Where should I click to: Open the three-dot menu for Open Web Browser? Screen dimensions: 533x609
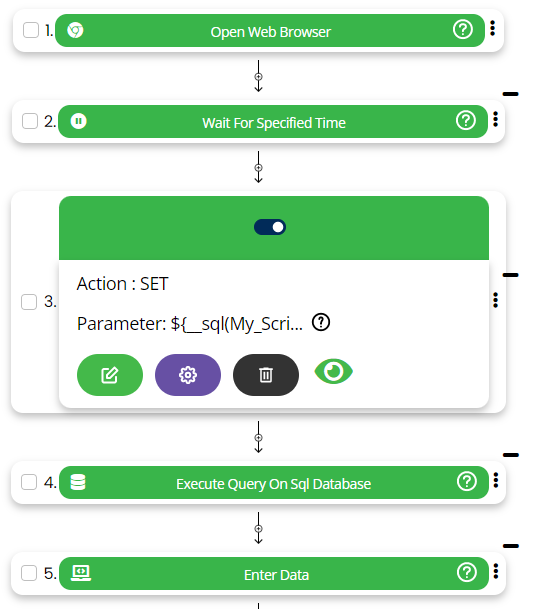point(493,28)
